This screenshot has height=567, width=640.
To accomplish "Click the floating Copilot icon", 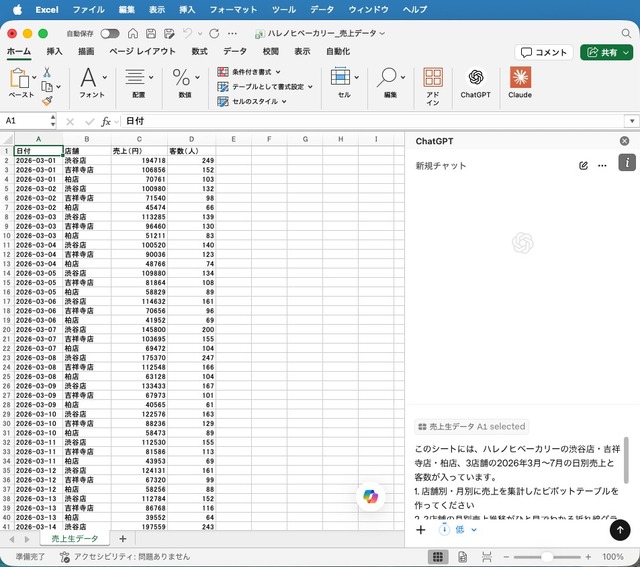I will 370,496.
